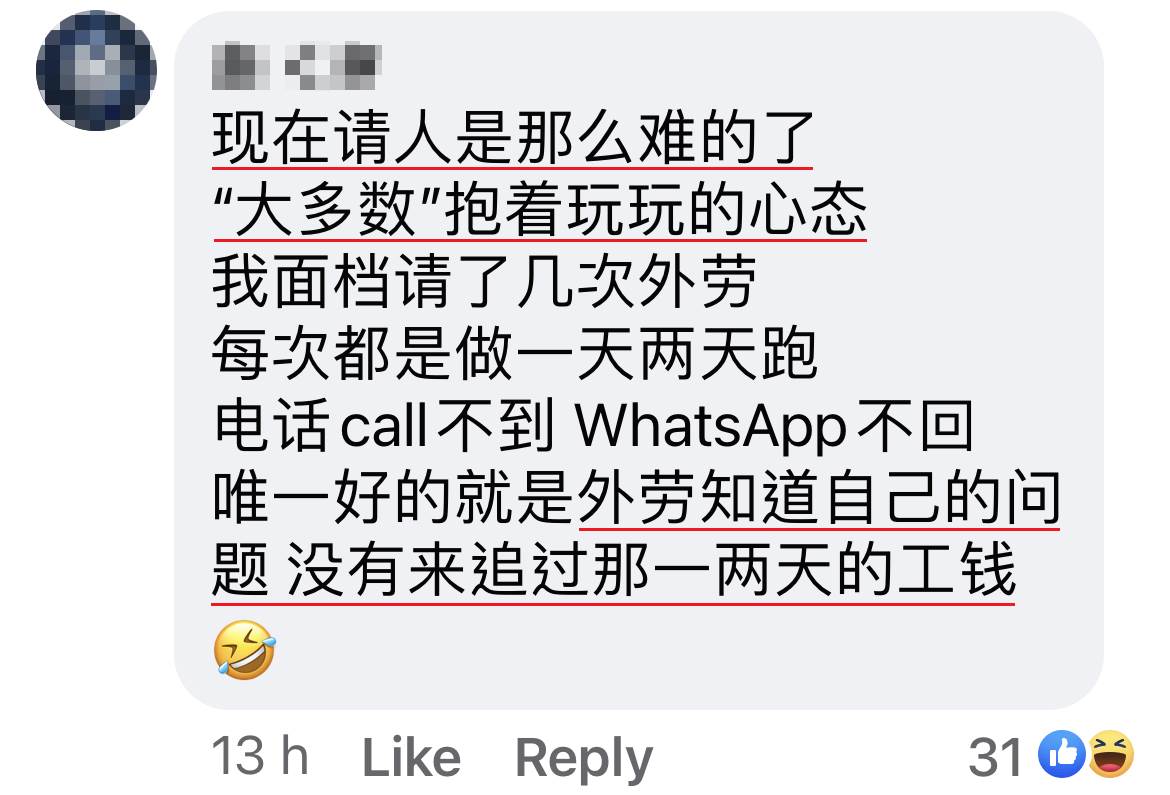Viewport: 1170px width, 795px height.
Task: Open the commenter's pixelated profile picture
Action: [96, 70]
